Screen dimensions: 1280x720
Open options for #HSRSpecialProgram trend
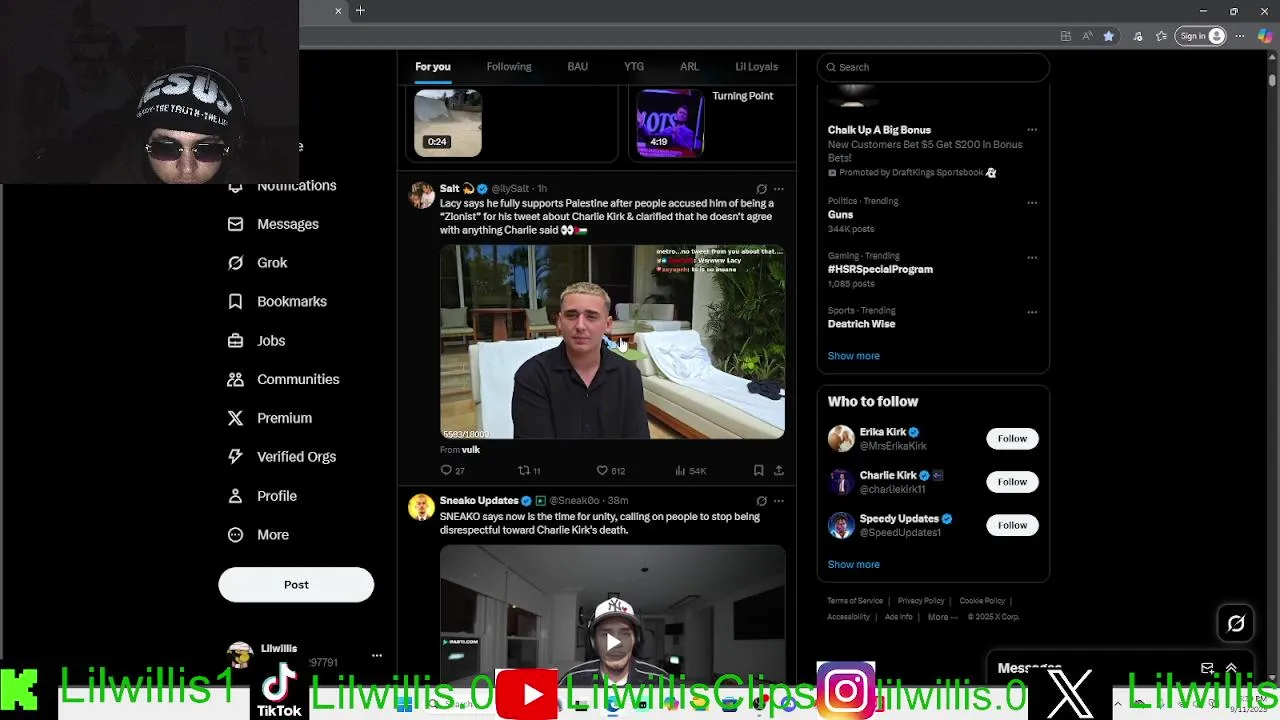(x=1032, y=257)
